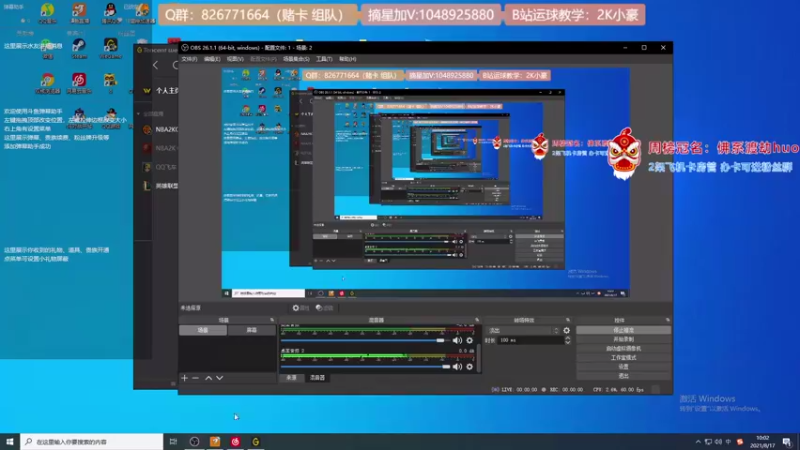Remove selected scene with minus icon
The height and width of the screenshot is (450, 800).
(x=195, y=378)
